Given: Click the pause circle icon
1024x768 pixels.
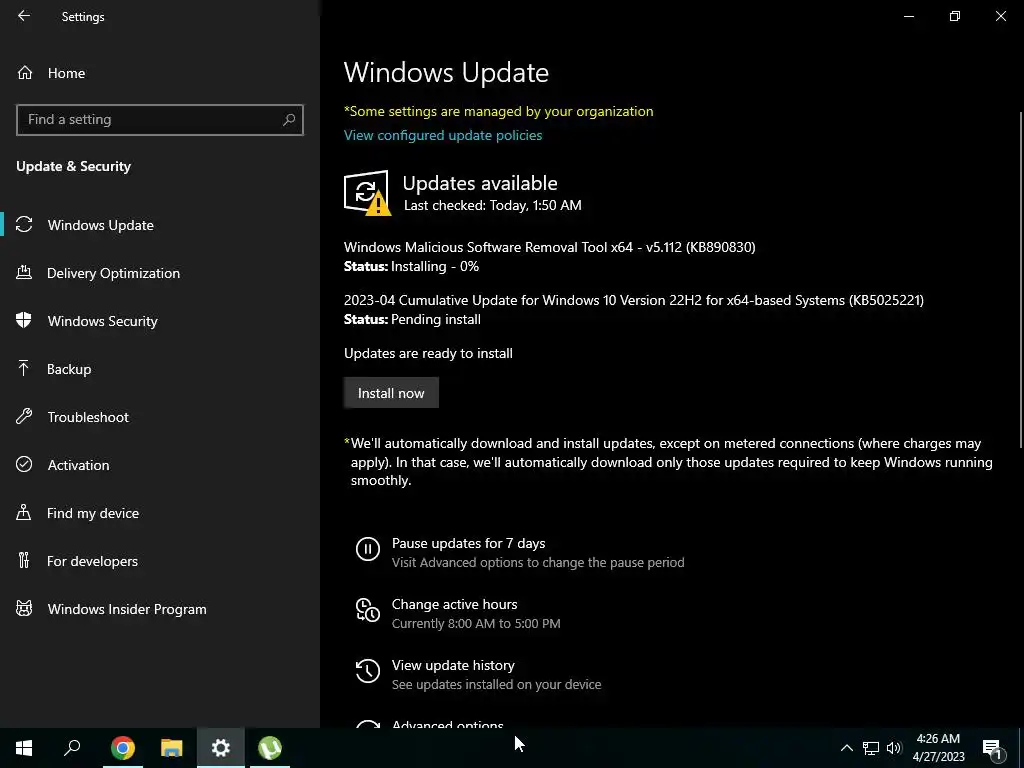Looking at the screenshot, I should (x=368, y=549).
